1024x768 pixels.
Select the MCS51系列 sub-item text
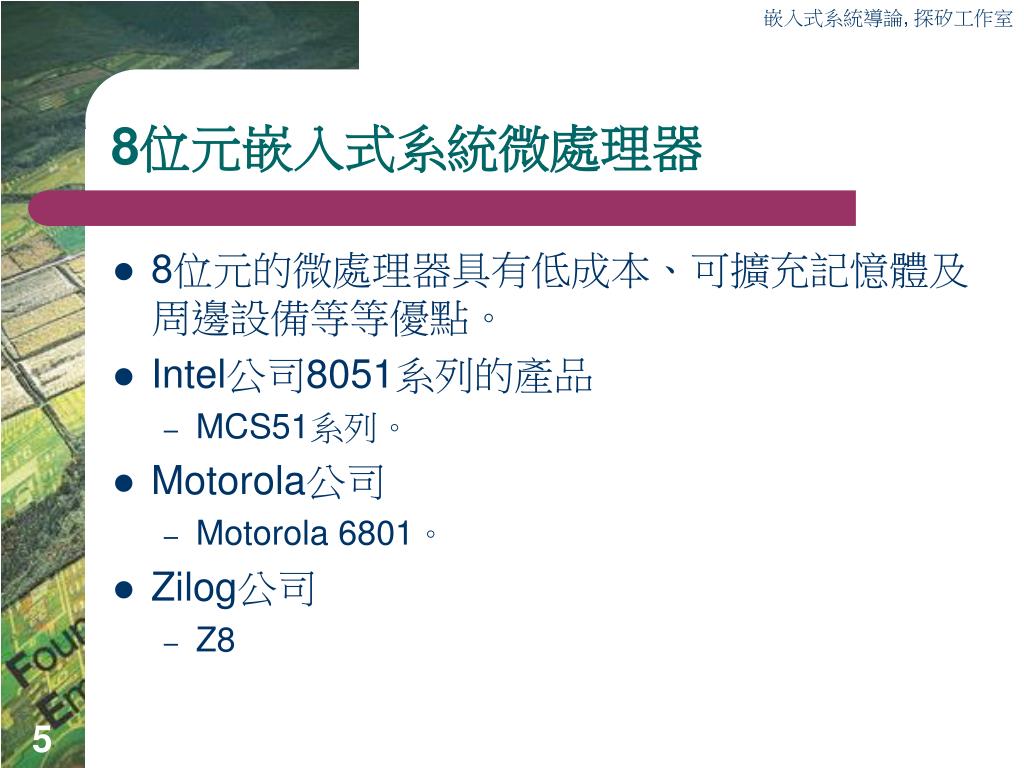pyautogui.click(x=298, y=428)
